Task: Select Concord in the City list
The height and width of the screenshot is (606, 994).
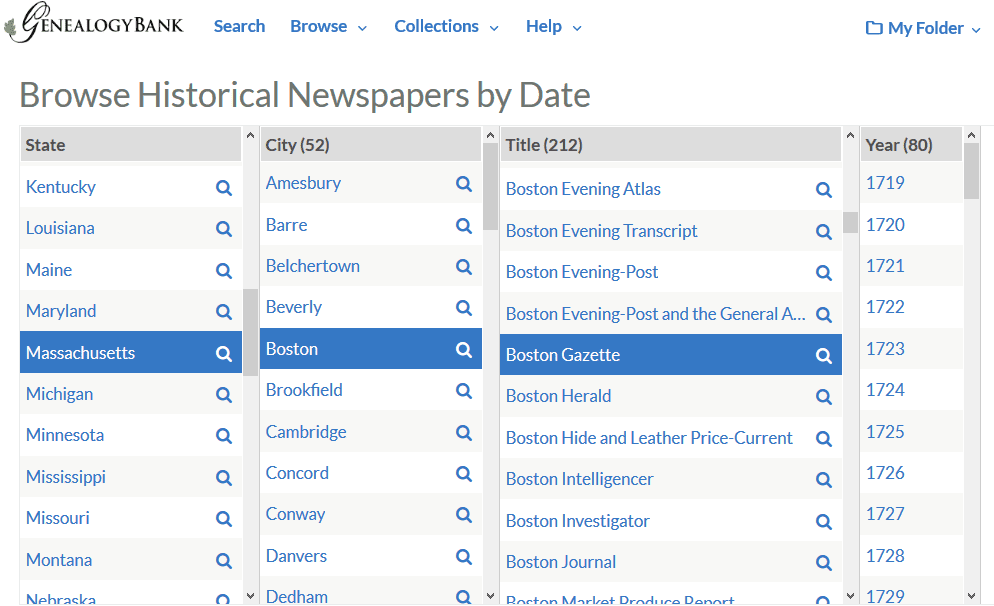Action: pyautogui.click(x=297, y=474)
